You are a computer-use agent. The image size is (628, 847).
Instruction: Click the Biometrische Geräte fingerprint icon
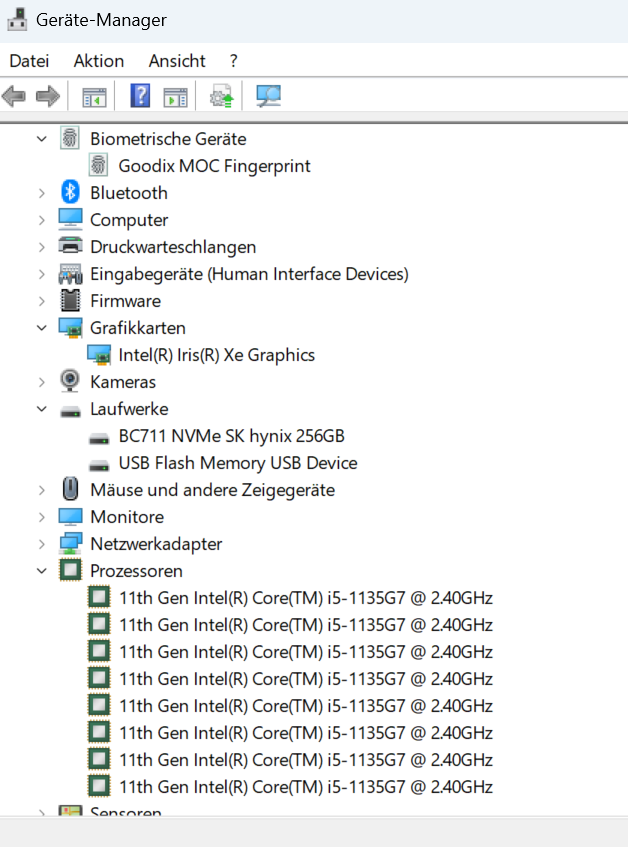click(70, 138)
